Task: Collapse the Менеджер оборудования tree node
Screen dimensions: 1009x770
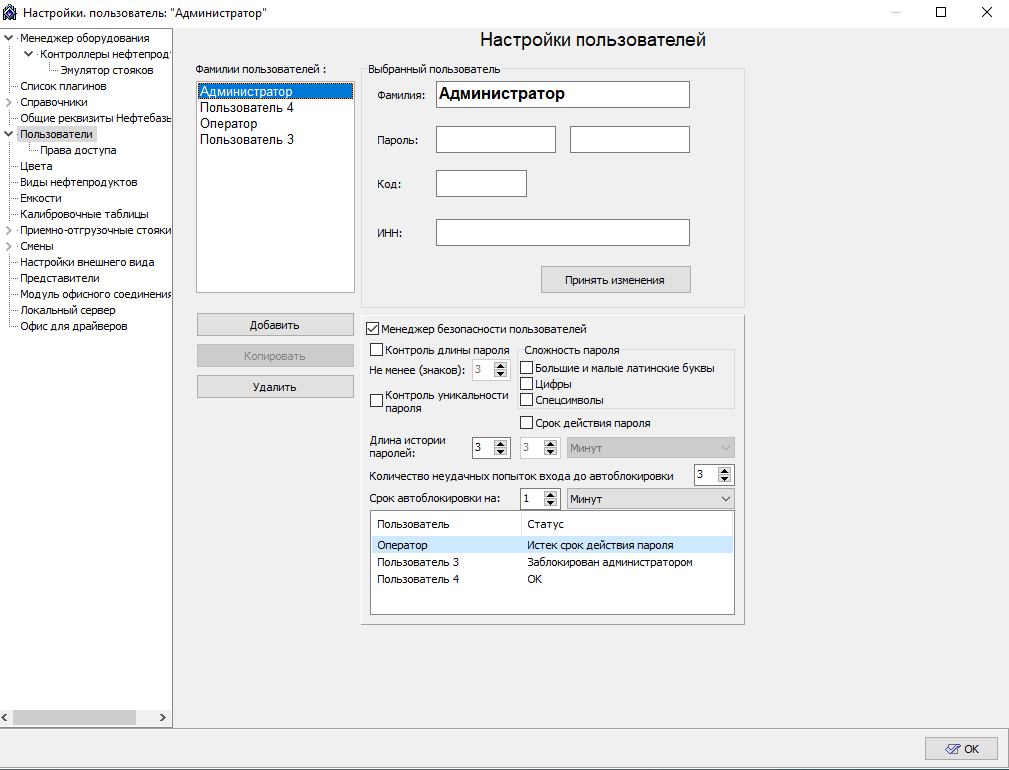Action: coord(8,38)
